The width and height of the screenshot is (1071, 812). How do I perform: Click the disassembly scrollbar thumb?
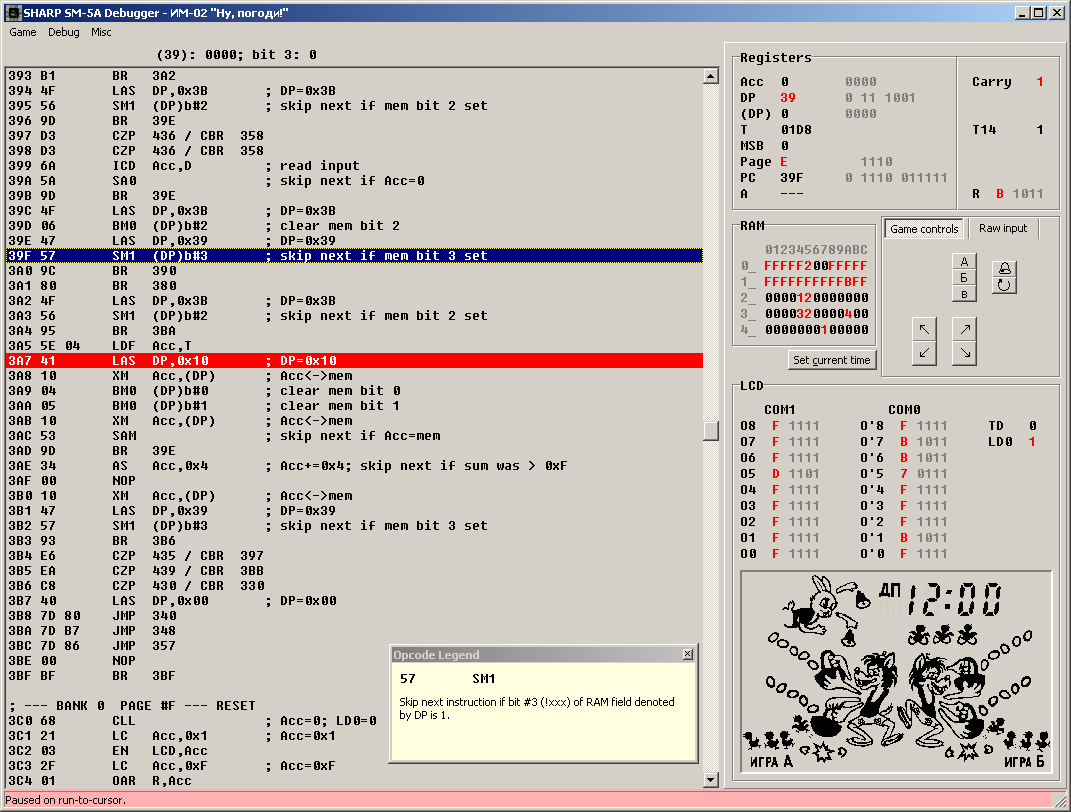pyautogui.click(x=710, y=430)
